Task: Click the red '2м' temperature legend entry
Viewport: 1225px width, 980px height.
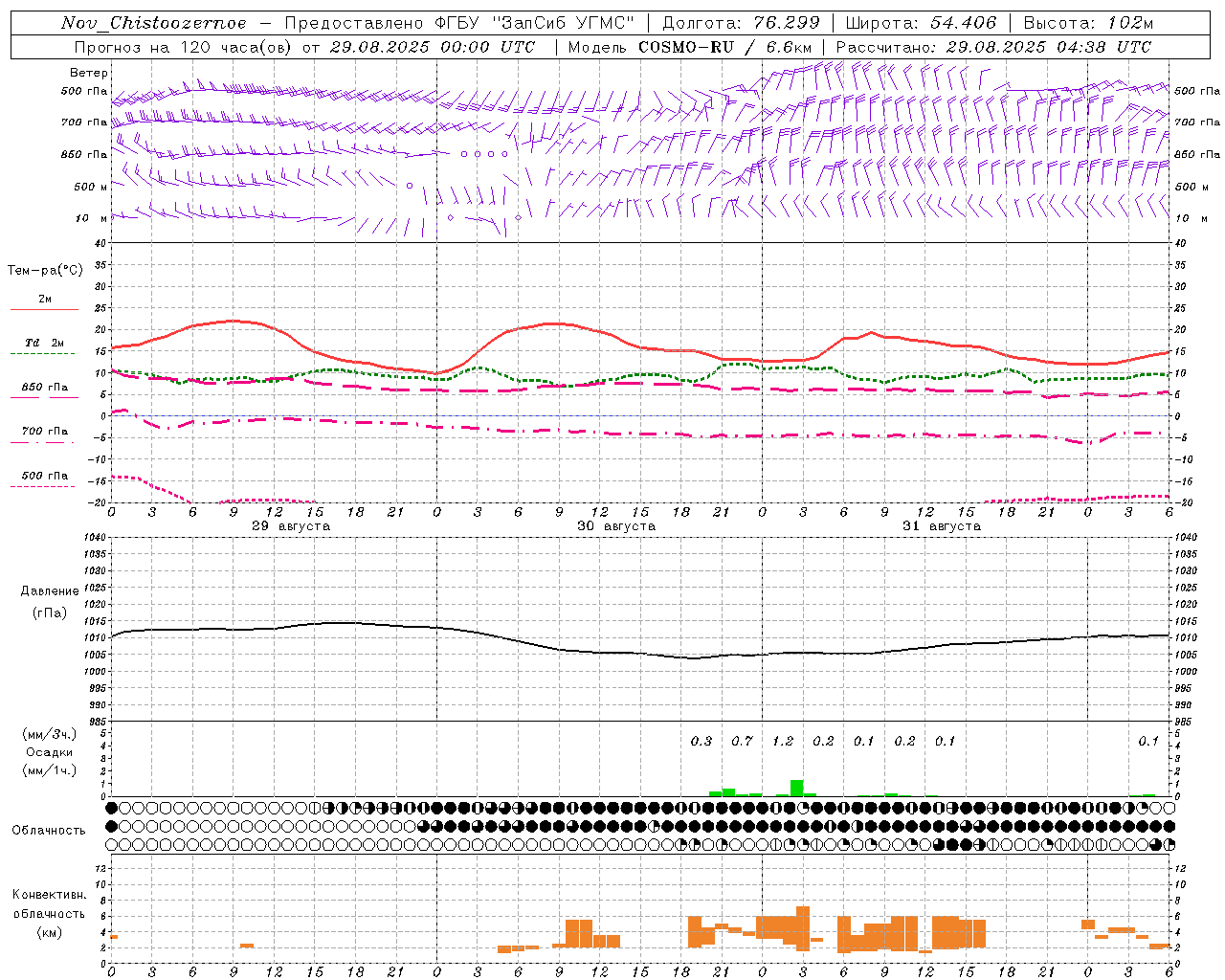Action: click(45, 300)
